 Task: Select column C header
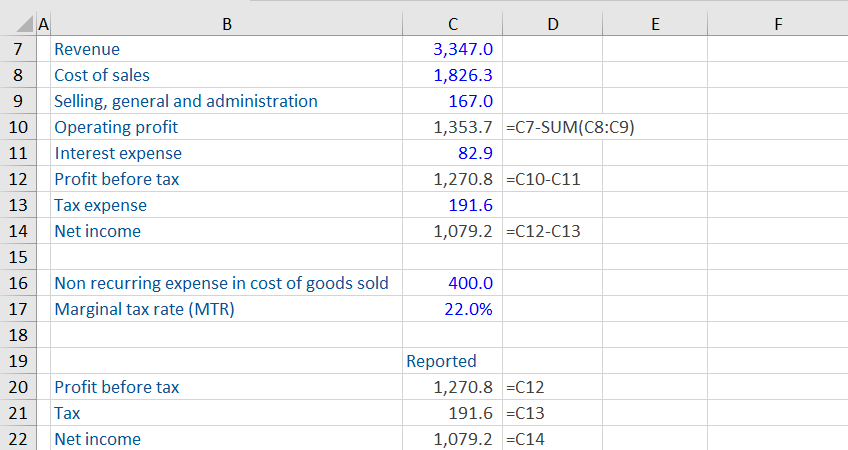(x=452, y=24)
